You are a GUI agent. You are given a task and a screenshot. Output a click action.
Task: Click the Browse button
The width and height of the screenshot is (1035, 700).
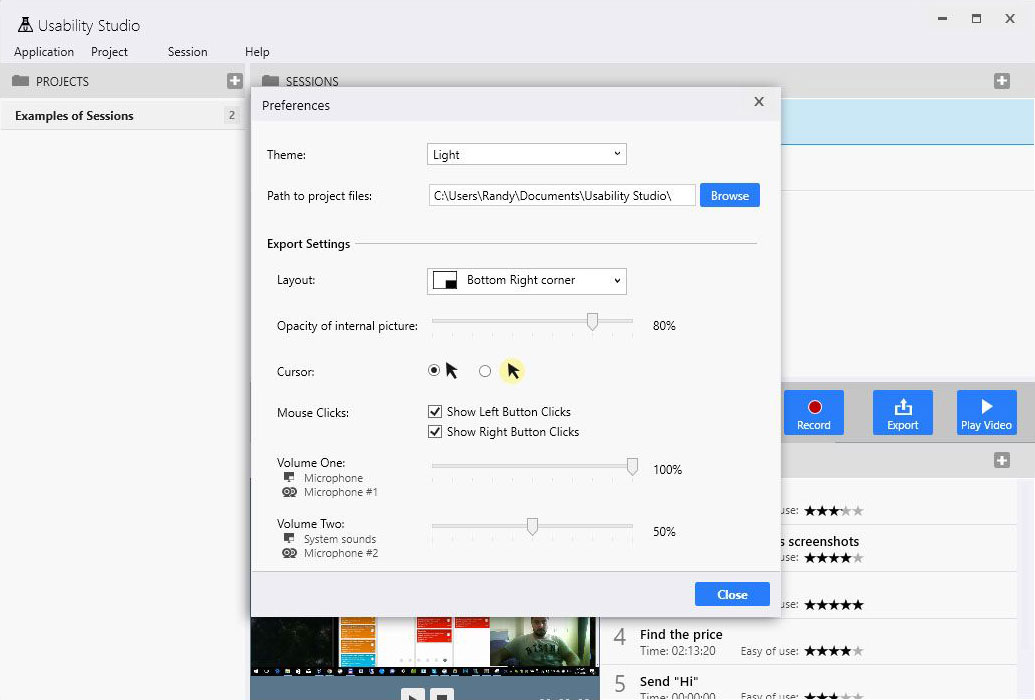click(729, 195)
